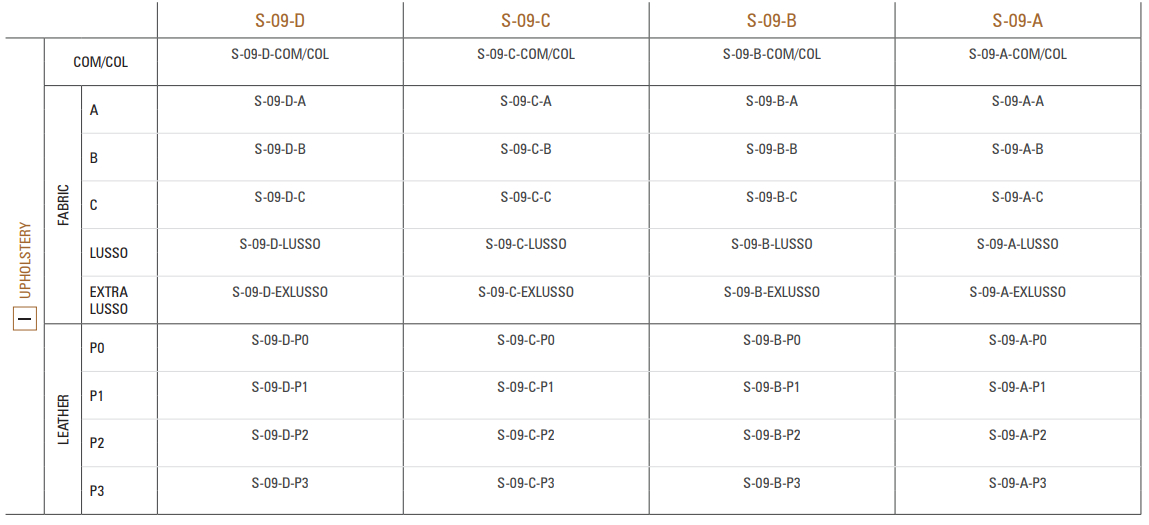Click code S-09-C-A in the table

pos(525,102)
